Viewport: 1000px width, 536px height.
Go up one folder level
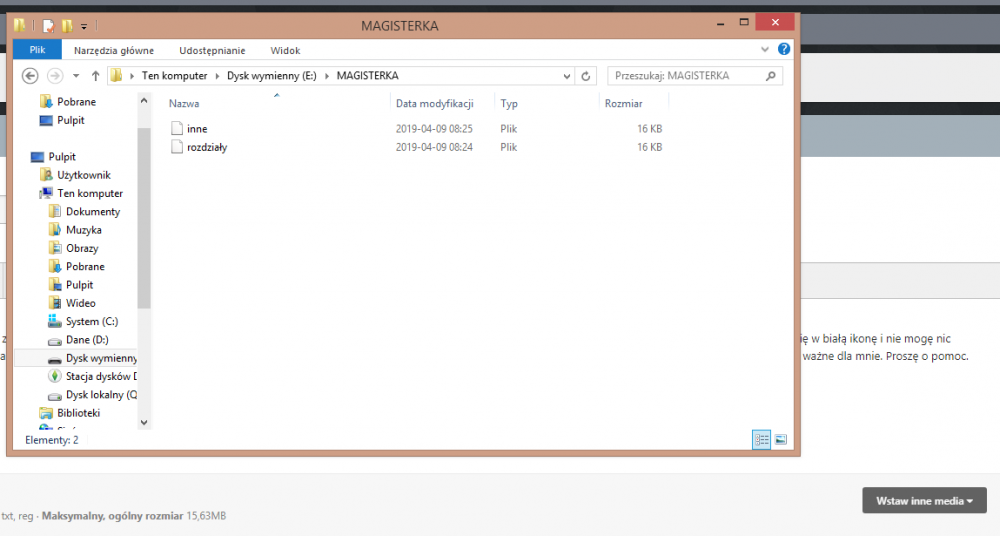coord(95,76)
